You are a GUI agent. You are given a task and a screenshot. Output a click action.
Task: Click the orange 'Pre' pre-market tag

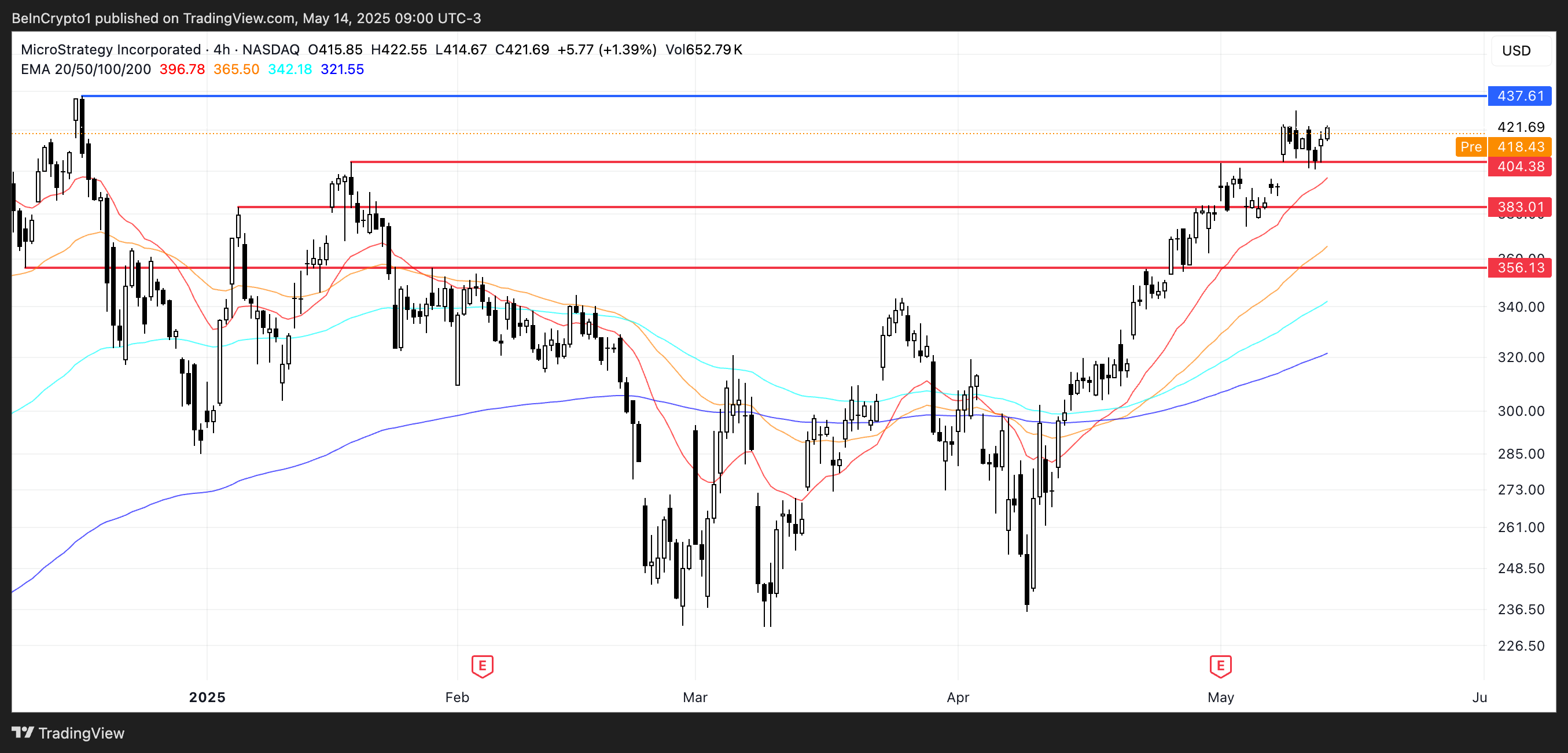pos(1471,146)
